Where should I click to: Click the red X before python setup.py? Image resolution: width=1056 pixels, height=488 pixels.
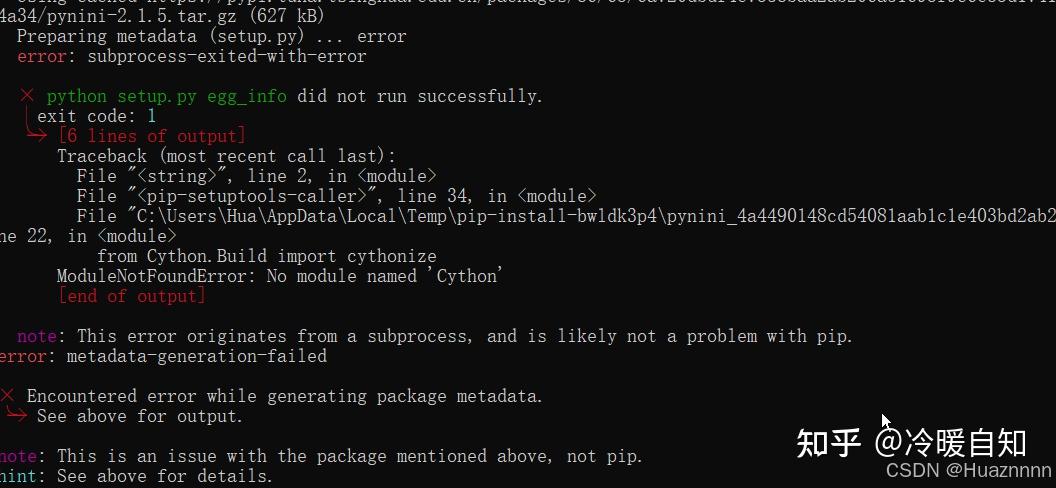pyautogui.click(x=27, y=96)
